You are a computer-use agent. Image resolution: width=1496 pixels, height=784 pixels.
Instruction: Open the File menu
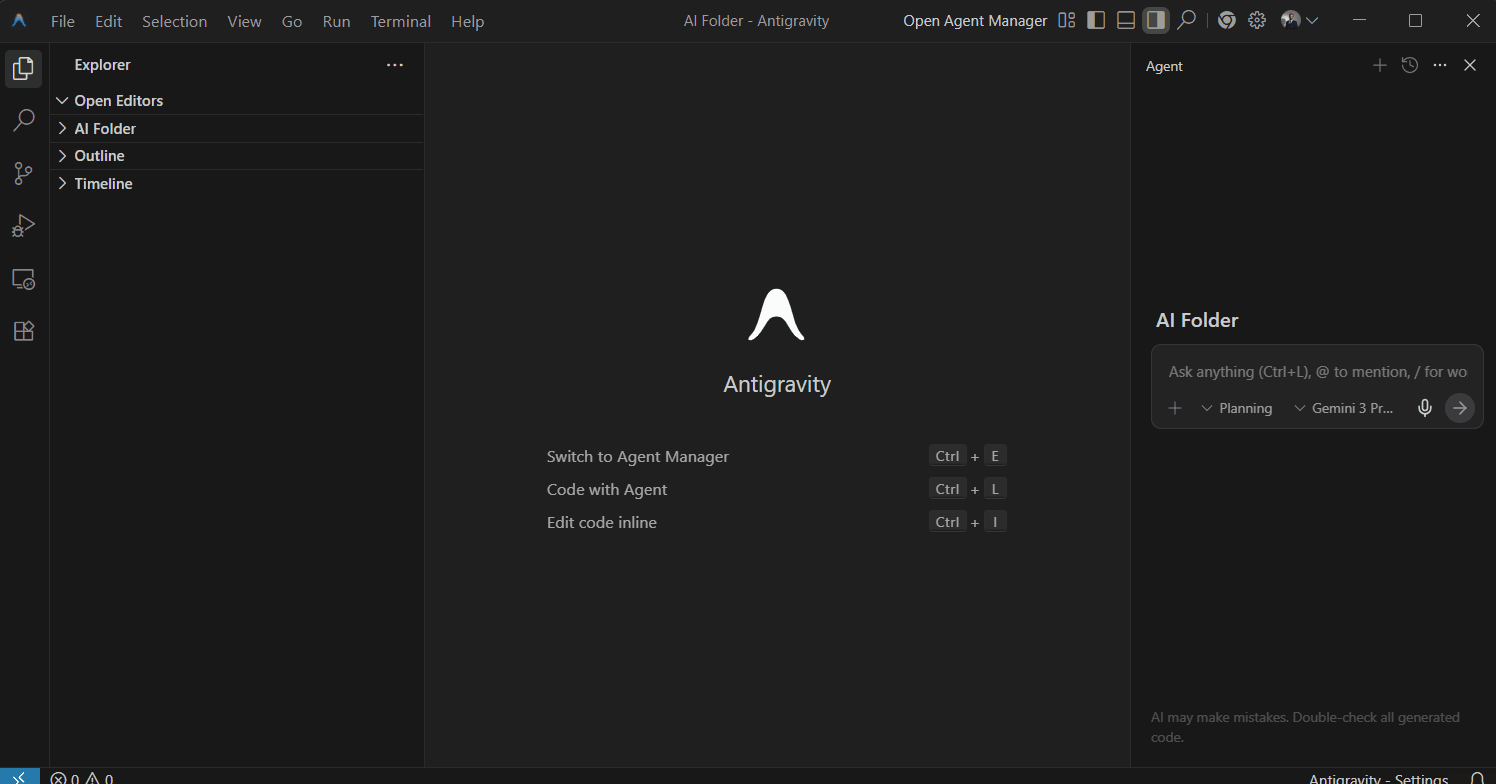tap(63, 21)
